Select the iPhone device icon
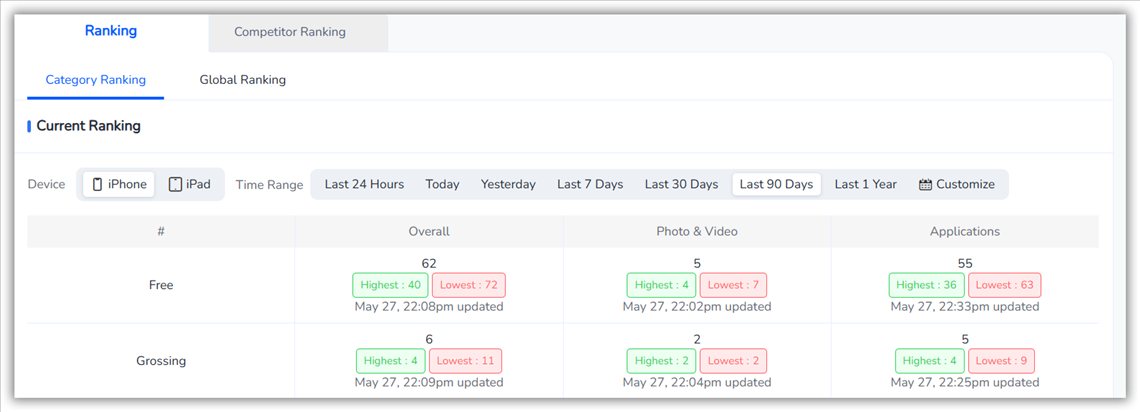The image size is (1140, 412). tap(97, 185)
